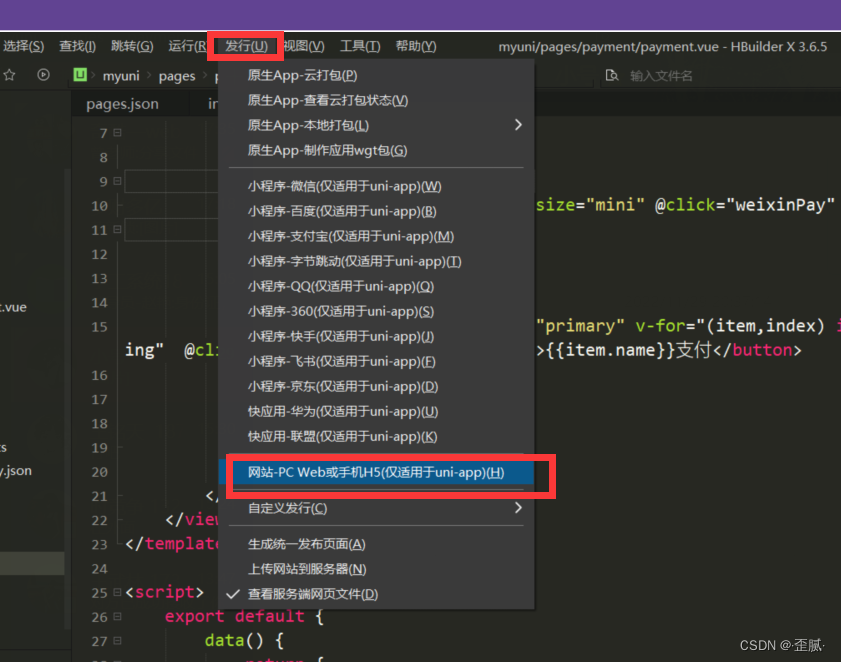Click the .vue file in sidebar
Viewport: 841px width, 662px height.
(x=13, y=307)
